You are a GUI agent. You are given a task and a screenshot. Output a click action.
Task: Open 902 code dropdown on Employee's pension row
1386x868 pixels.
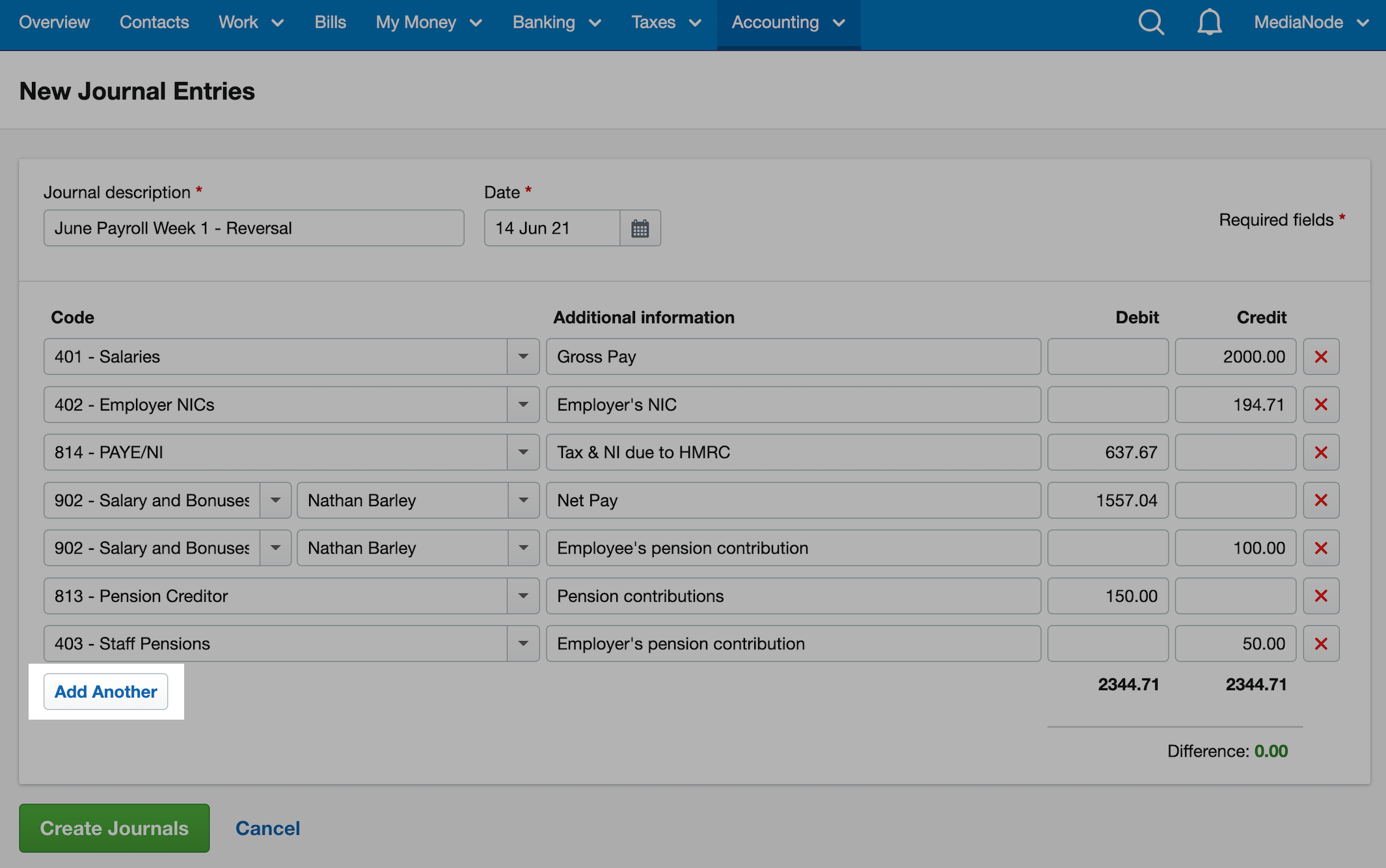point(275,548)
